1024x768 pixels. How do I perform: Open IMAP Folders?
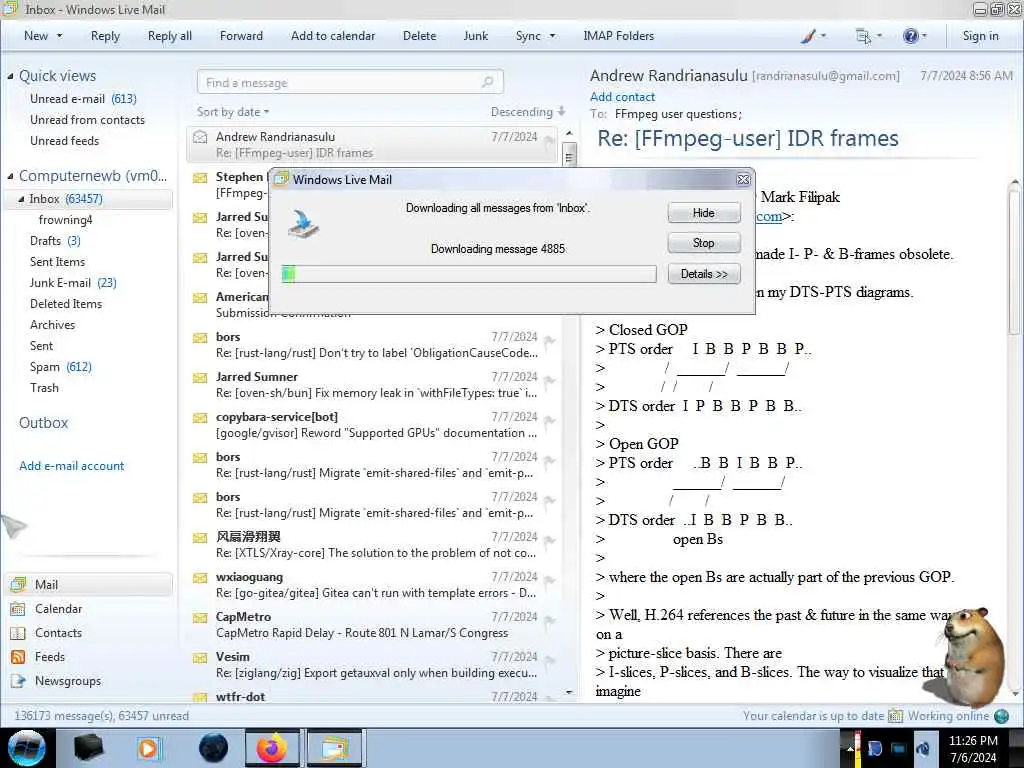(x=618, y=36)
